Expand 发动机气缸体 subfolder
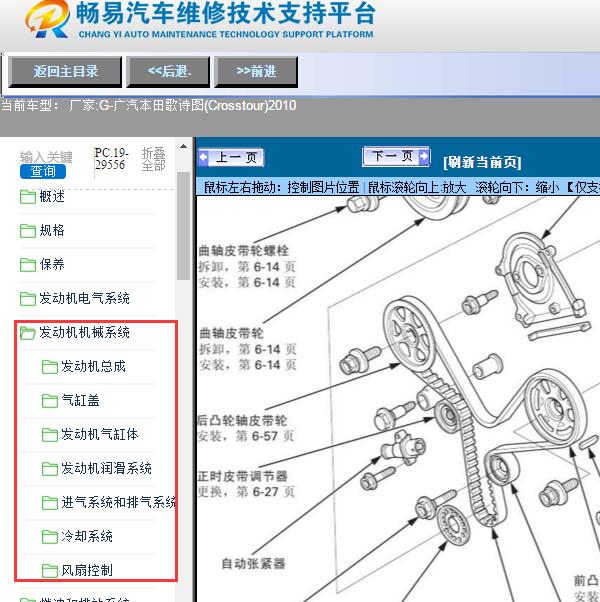This screenshot has width=600, height=602. (100, 434)
